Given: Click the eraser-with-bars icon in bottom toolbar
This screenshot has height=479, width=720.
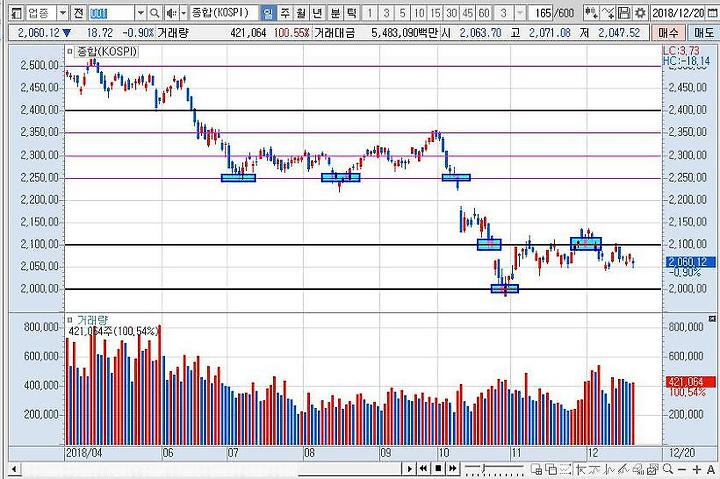Looking at the screenshot, I should [638, 469].
